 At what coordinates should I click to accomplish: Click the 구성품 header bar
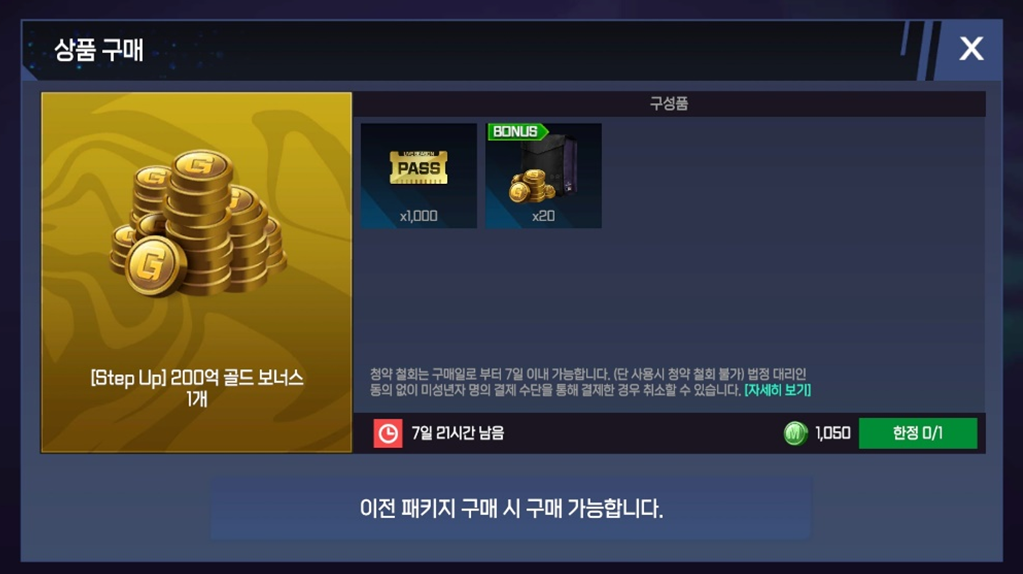[669, 104]
